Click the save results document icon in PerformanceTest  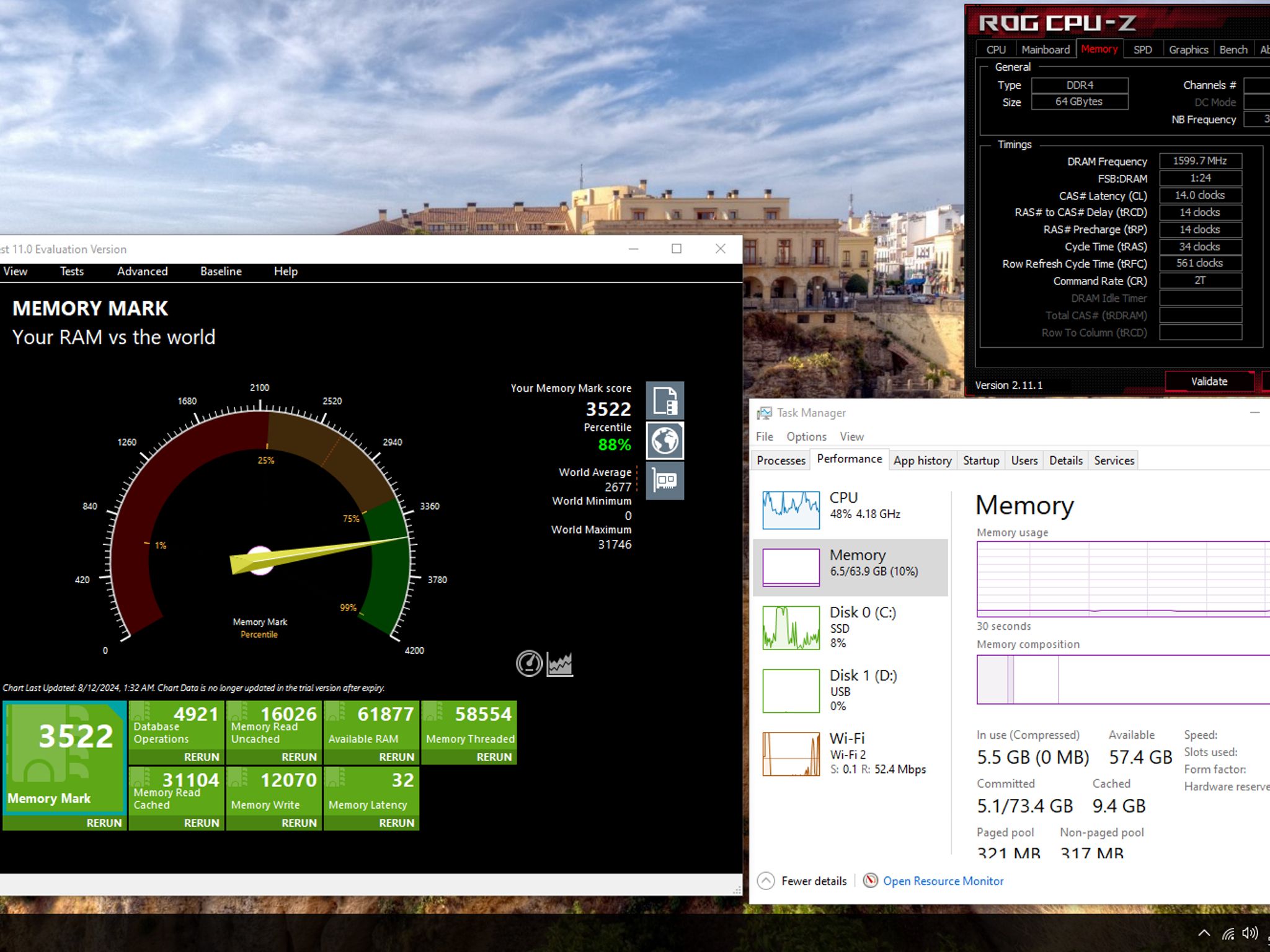[665, 400]
